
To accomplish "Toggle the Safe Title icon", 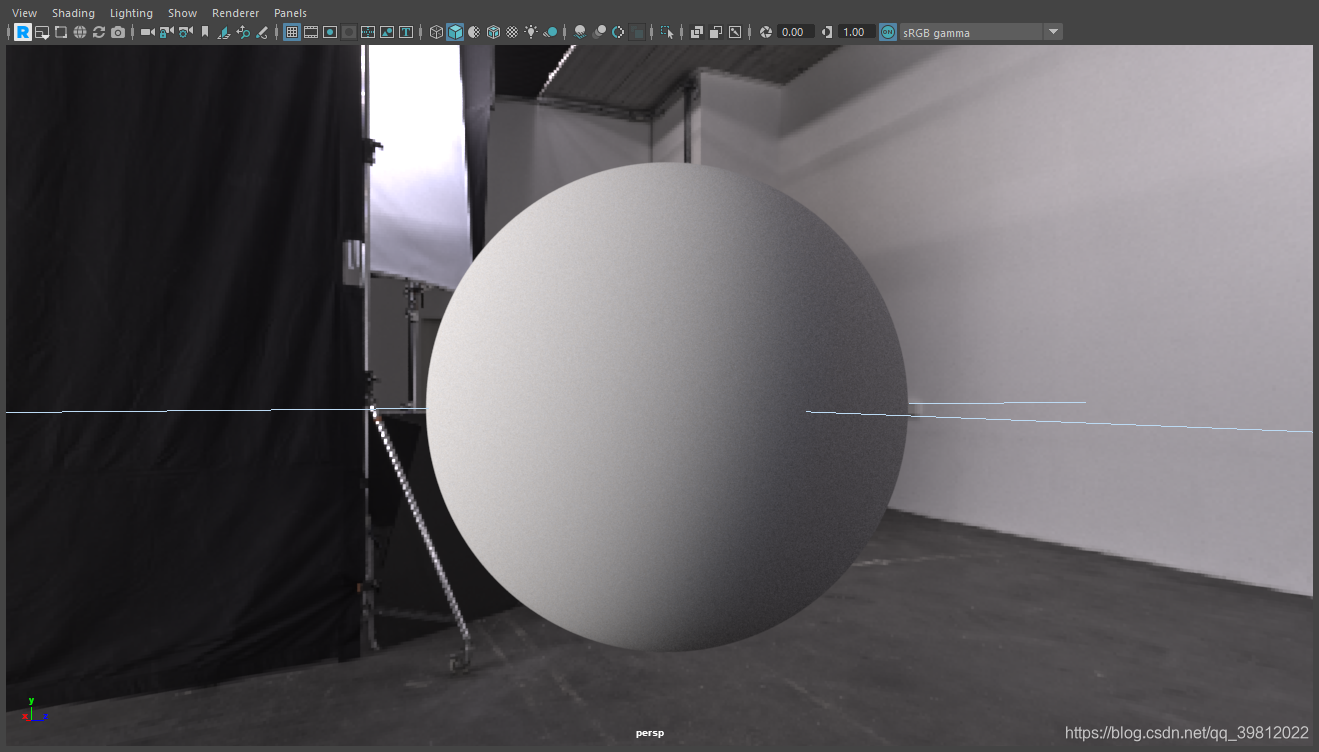I will click(406, 32).
